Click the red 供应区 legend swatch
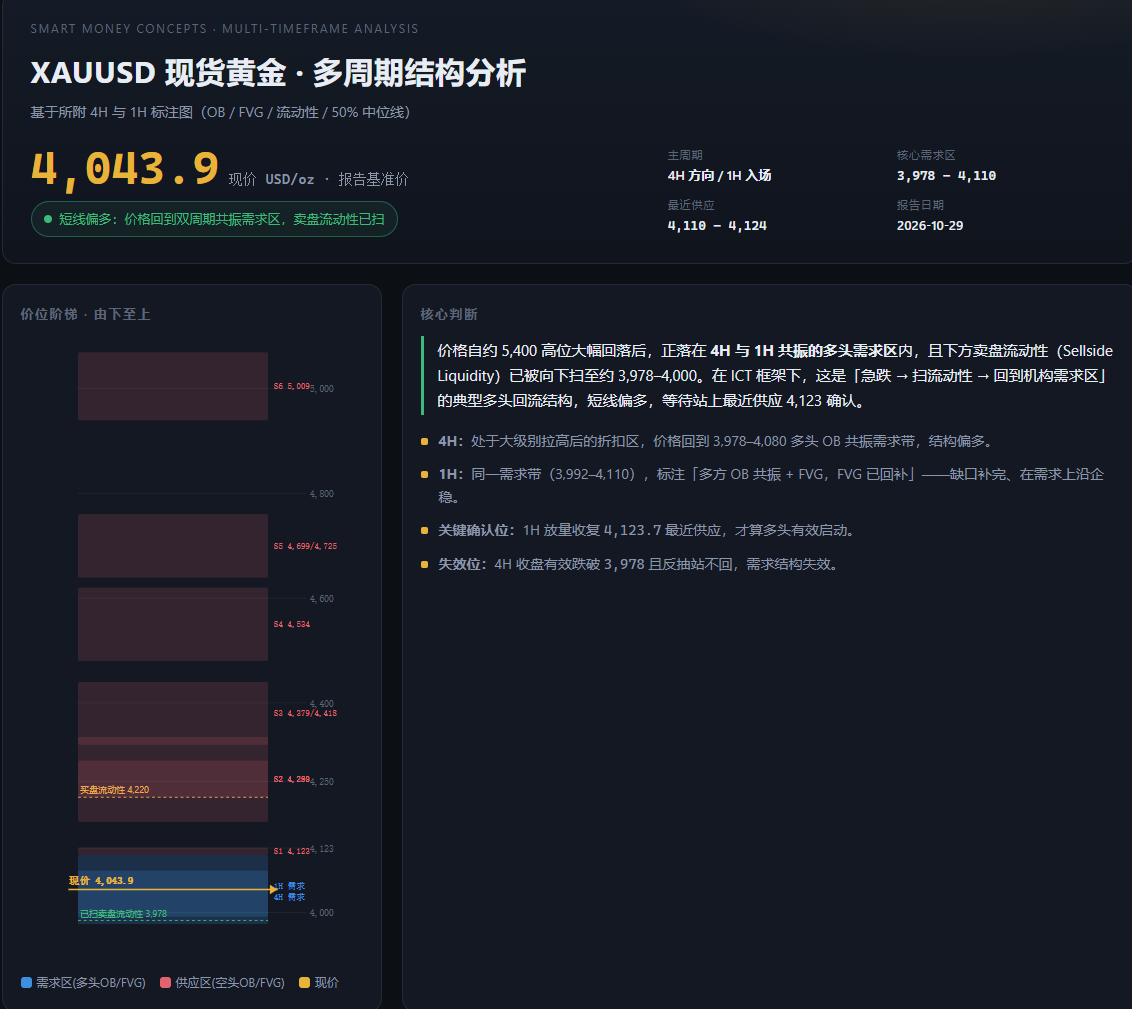The width and height of the screenshot is (1132, 1009). pyautogui.click(x=165, y=982)
